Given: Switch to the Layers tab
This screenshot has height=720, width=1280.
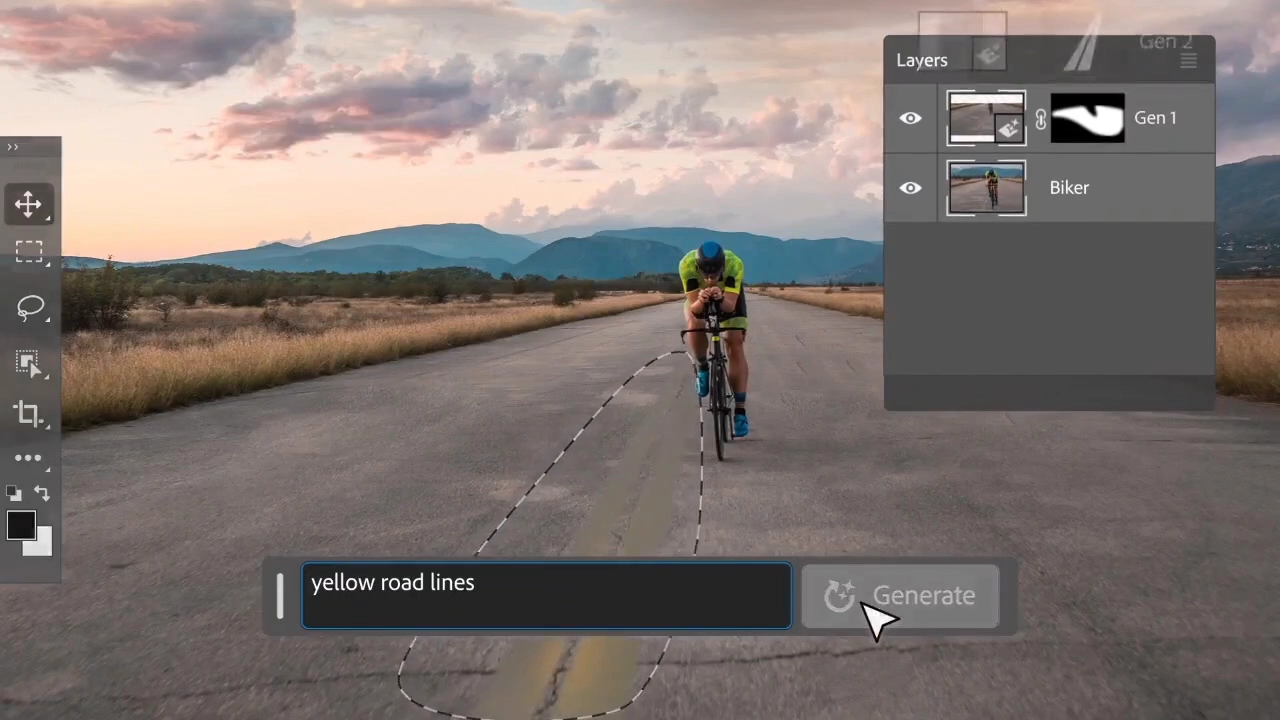Looking at the screenshot, I should (921, 61).
